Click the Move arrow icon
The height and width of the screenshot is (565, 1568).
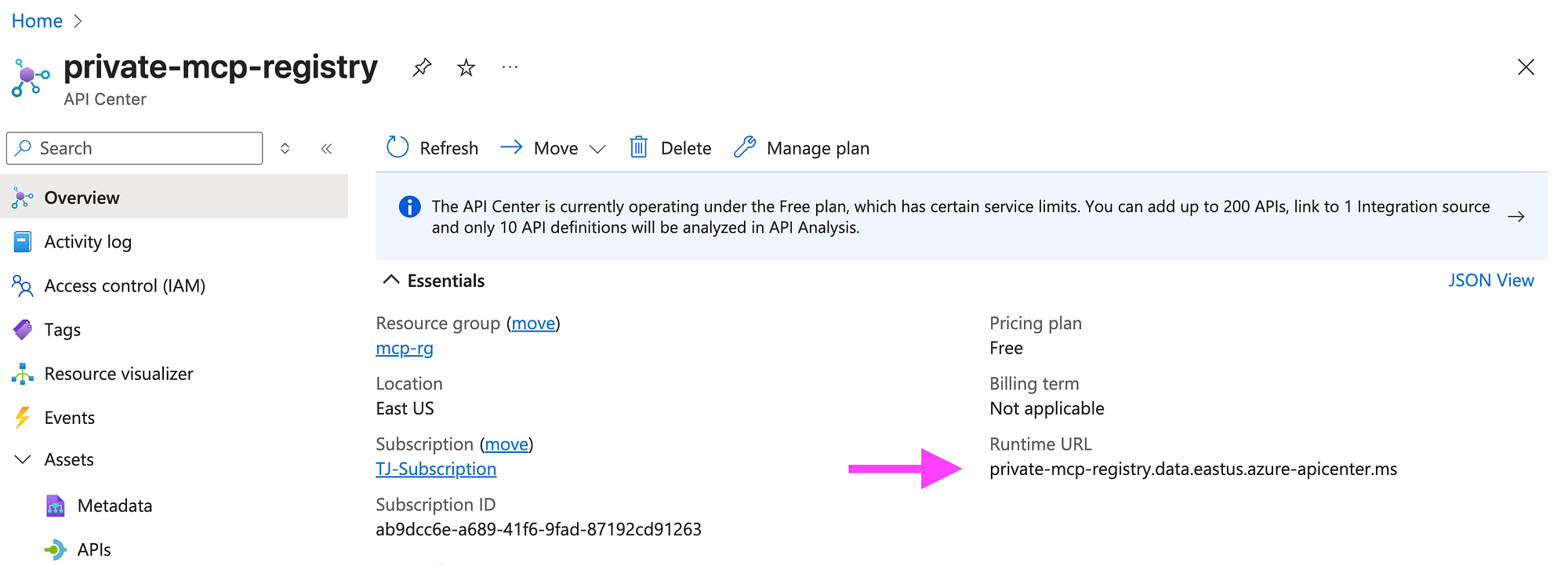coord(511,147)
